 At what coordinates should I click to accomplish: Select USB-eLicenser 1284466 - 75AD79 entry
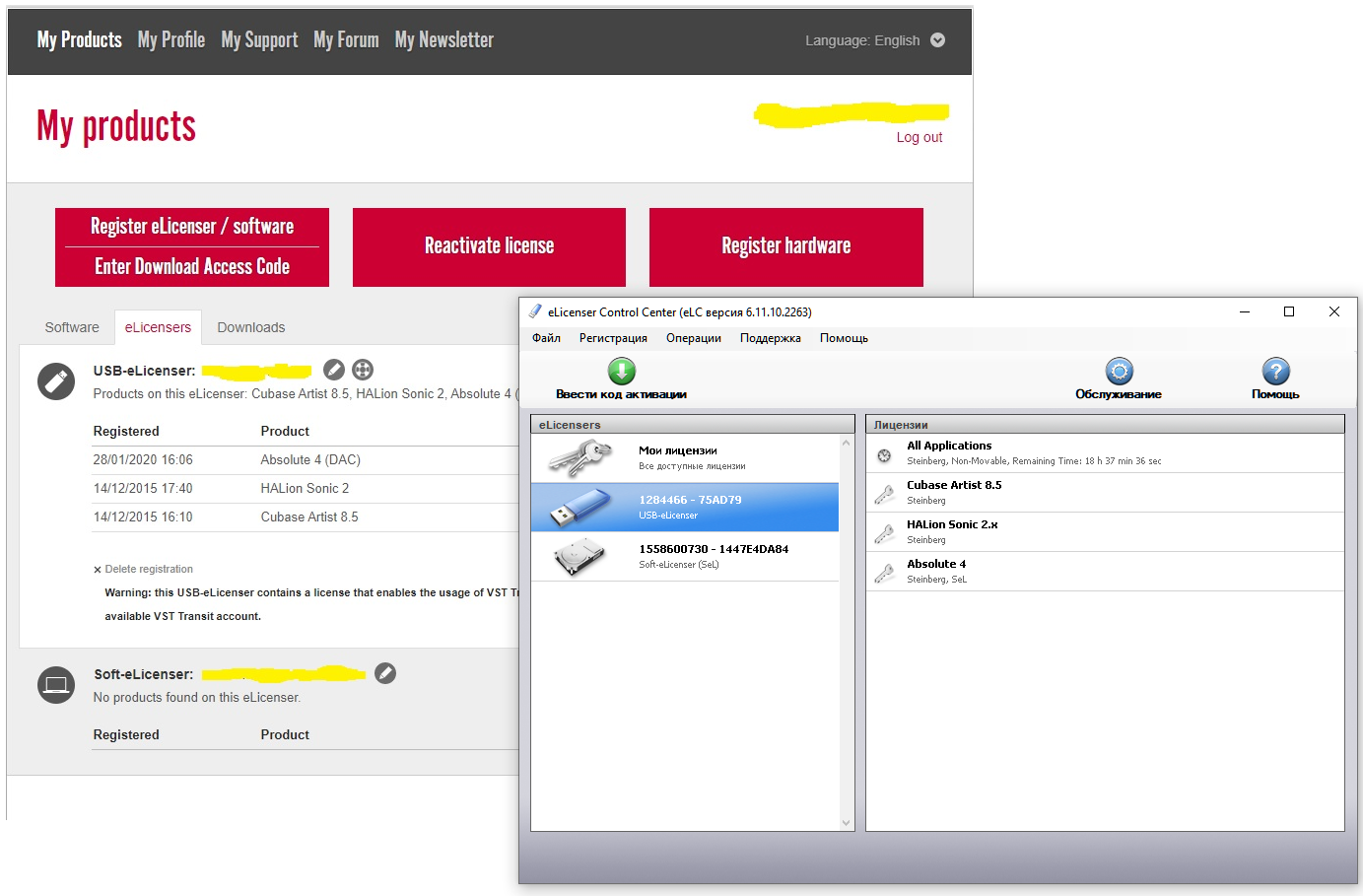[x=685, y=507]
